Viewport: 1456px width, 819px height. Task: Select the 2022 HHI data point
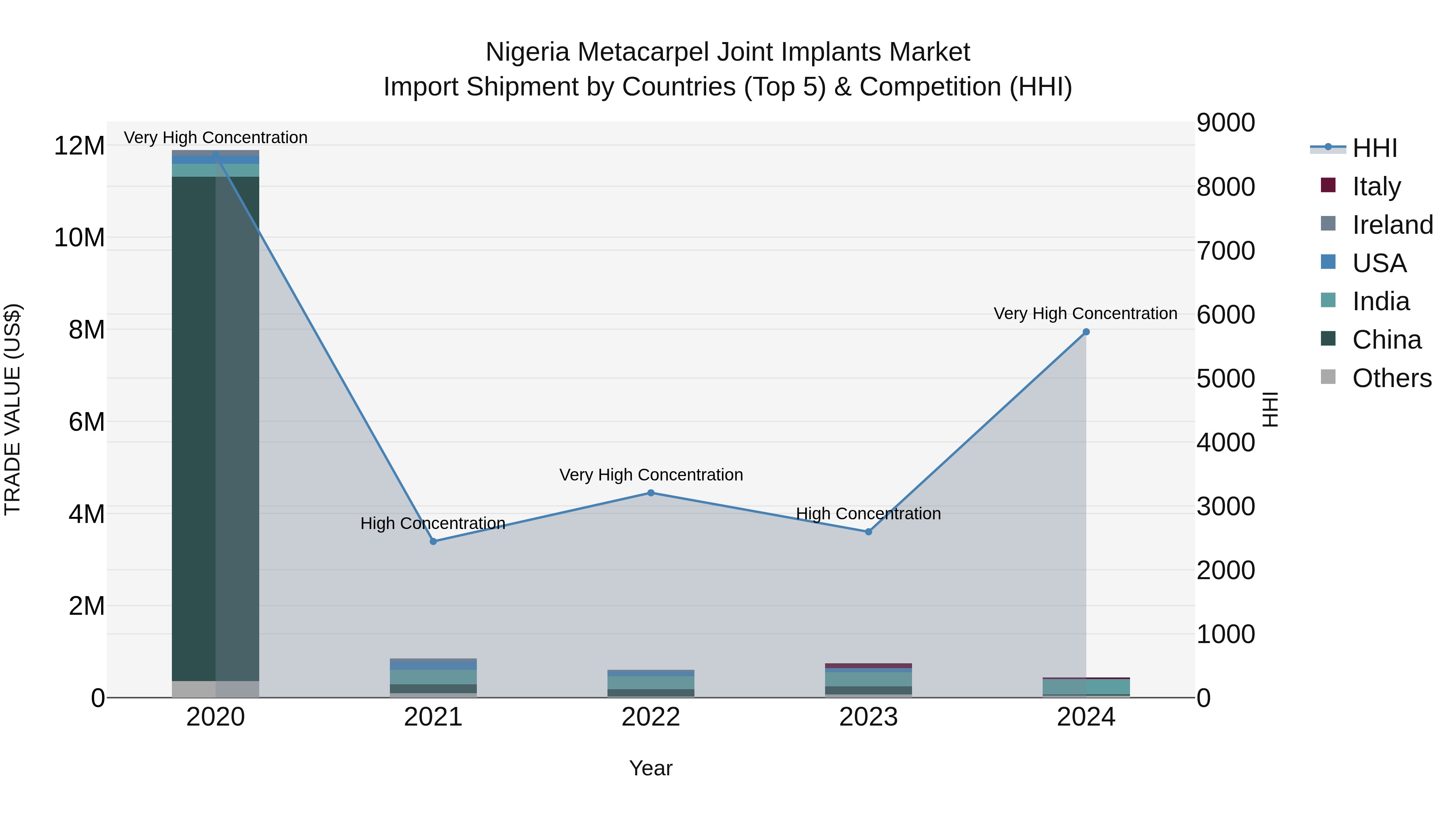[x=651, y=493]
